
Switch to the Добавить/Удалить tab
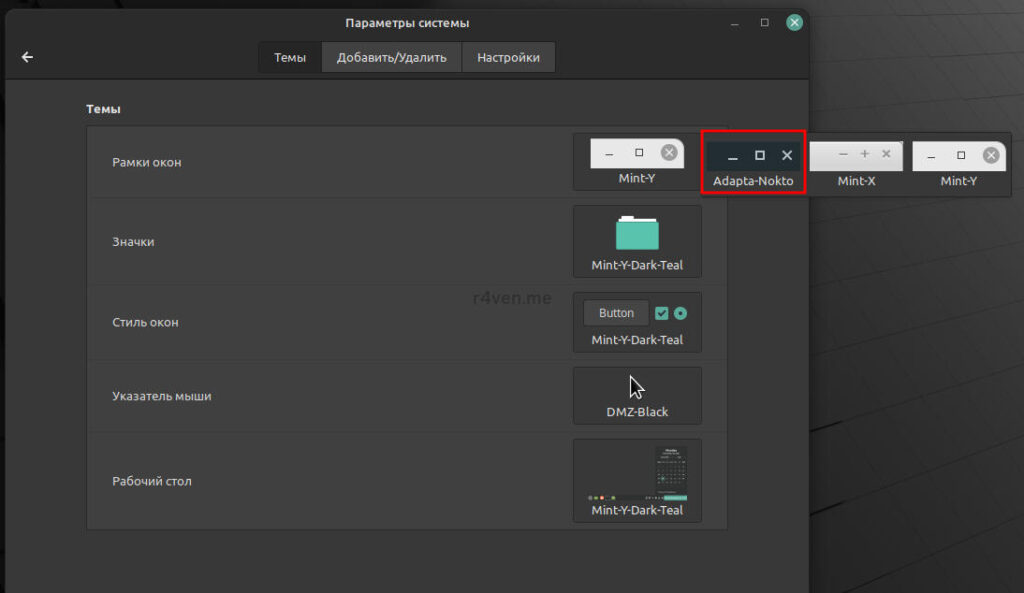[391, 57]
